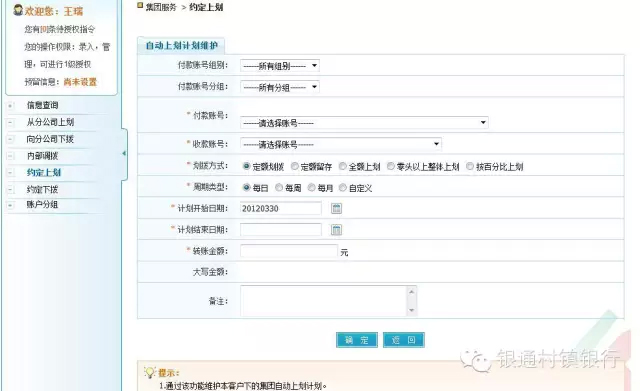Click the 备注 scrollbar up arrow
This screenshot has width=640, height=391.
411,292
